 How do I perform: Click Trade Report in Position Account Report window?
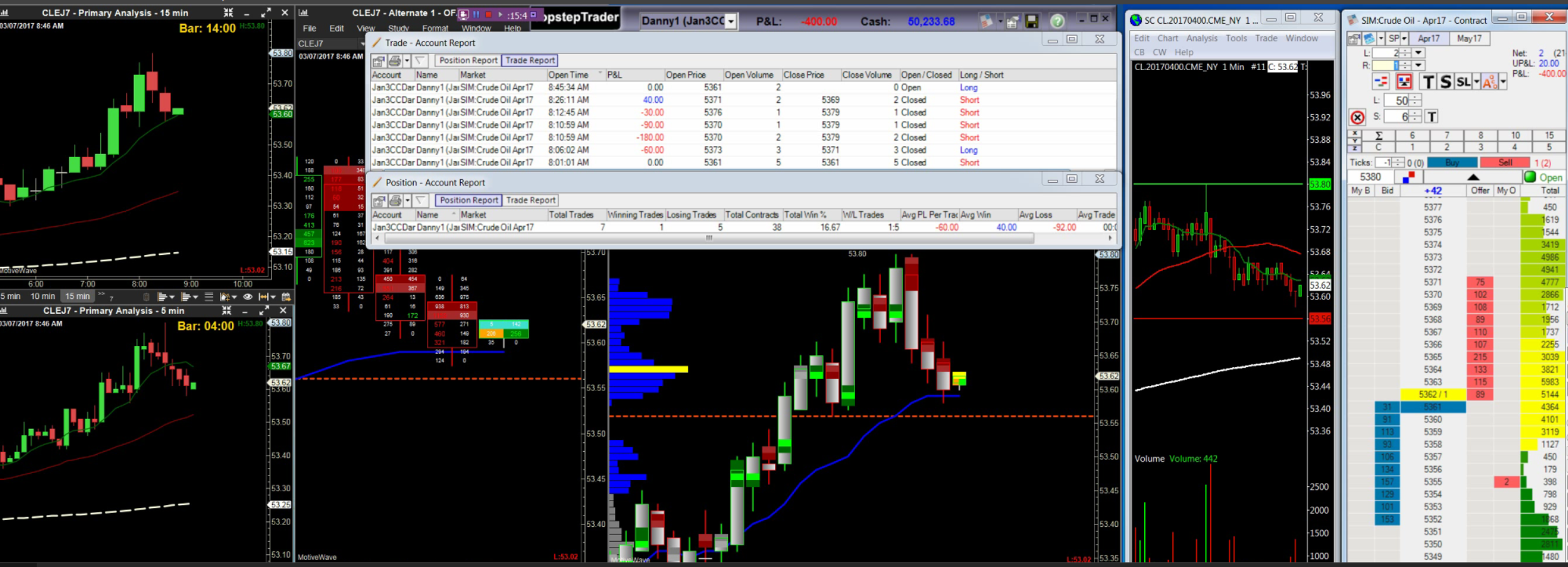[530, 200]
